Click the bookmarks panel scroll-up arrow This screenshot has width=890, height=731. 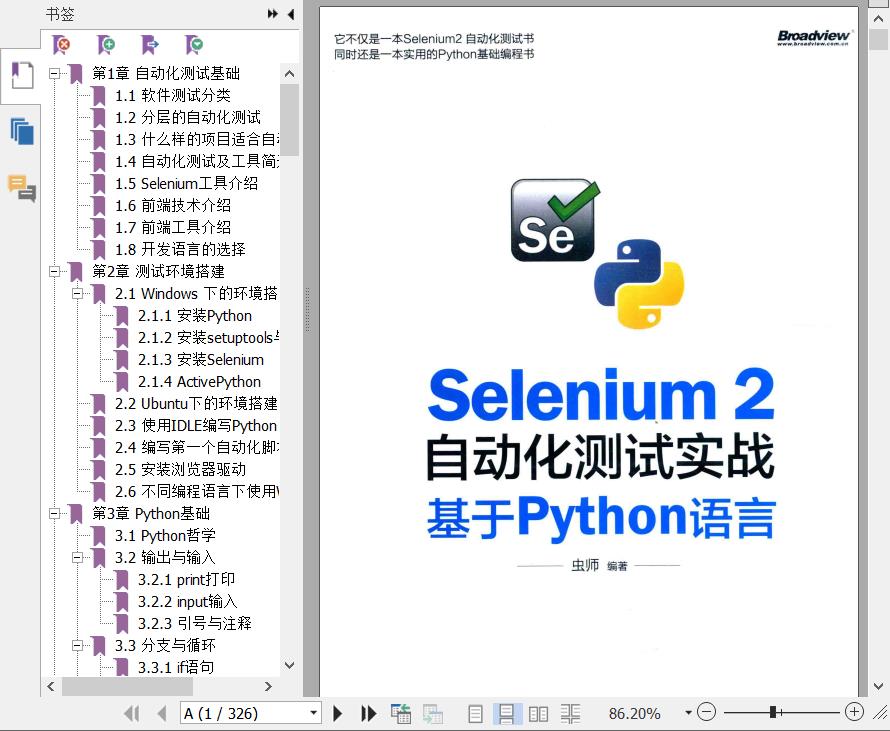pyautogui.click(x=289, y=74)
